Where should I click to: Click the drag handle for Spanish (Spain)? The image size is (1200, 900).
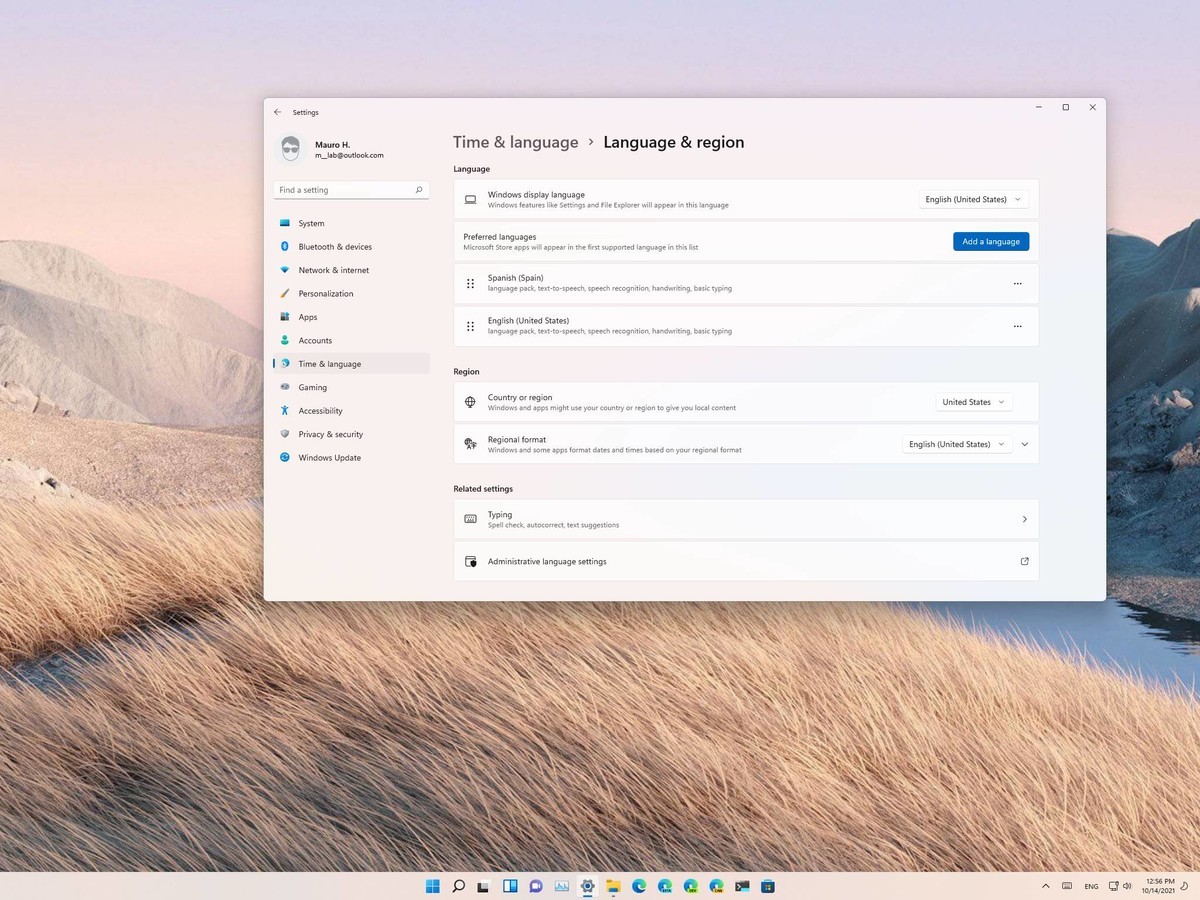click(470, 284)
